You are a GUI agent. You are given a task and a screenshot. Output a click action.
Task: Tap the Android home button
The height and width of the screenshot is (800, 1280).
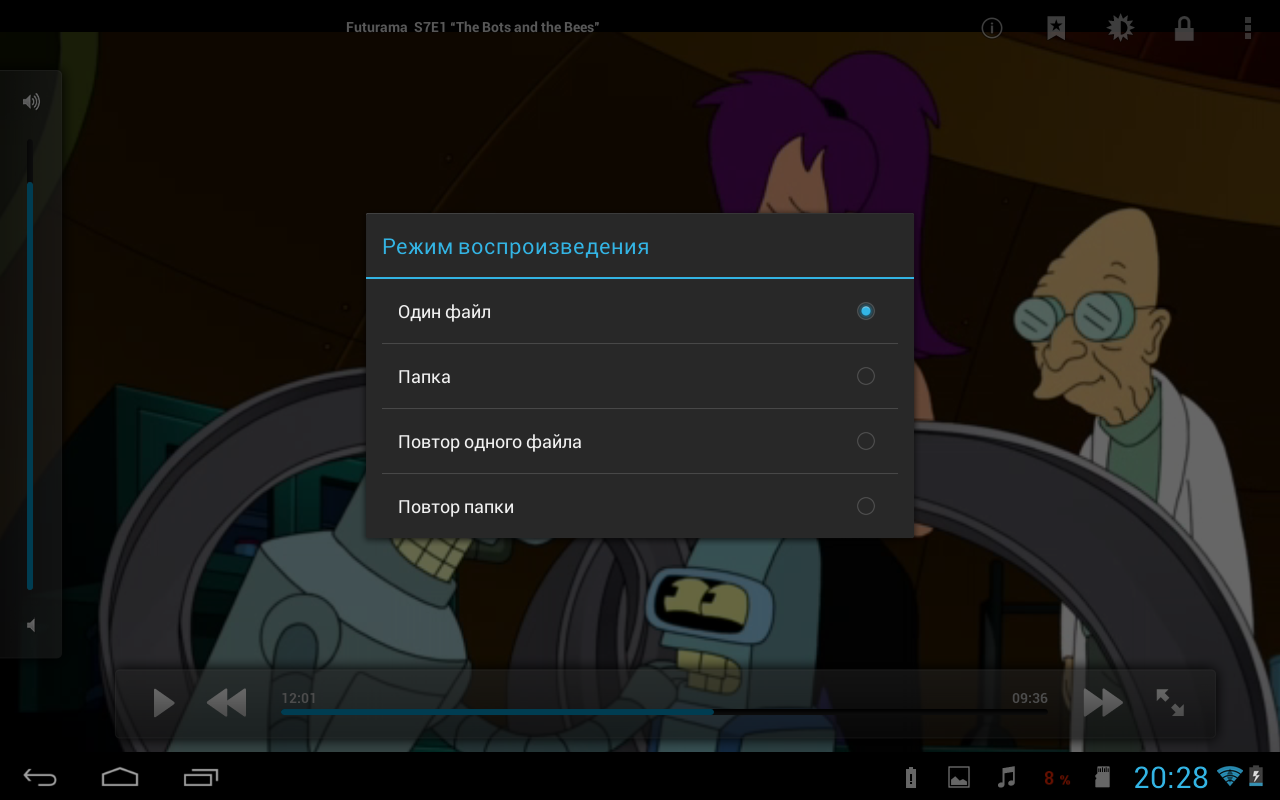click(x=120, y=777)
